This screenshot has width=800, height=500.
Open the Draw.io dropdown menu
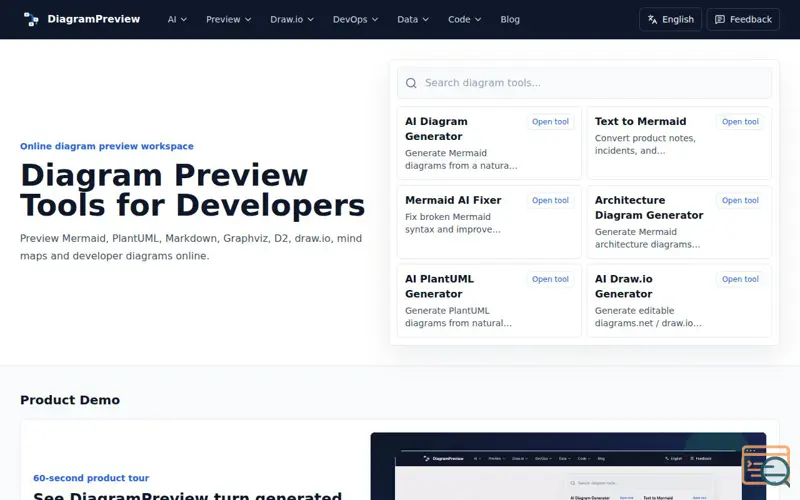pyautogui.click(x=292, y=19)
